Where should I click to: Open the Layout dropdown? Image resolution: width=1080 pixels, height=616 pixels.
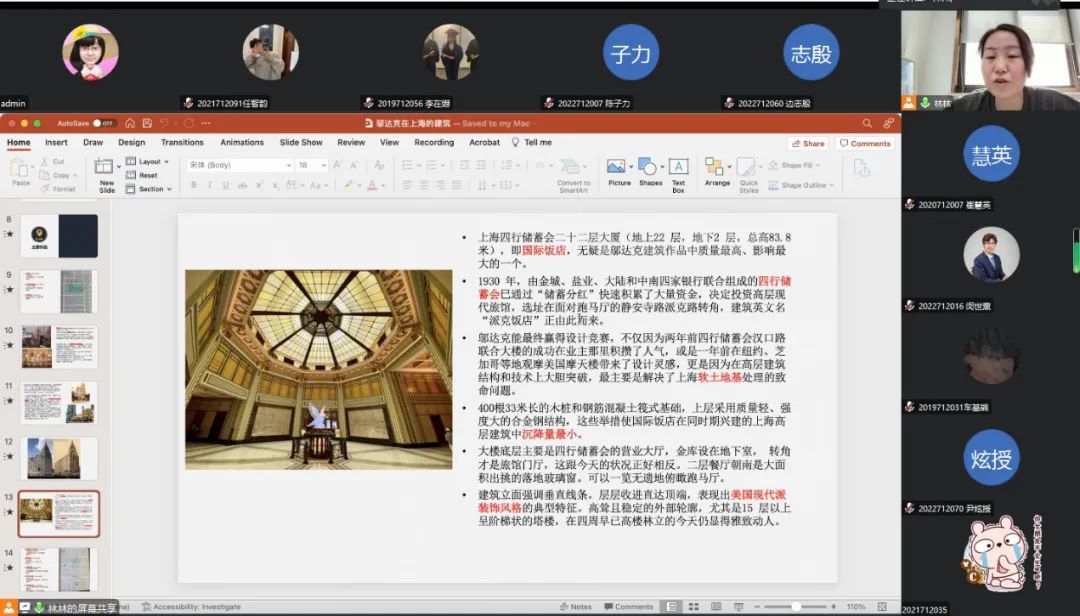coord(150,162)
